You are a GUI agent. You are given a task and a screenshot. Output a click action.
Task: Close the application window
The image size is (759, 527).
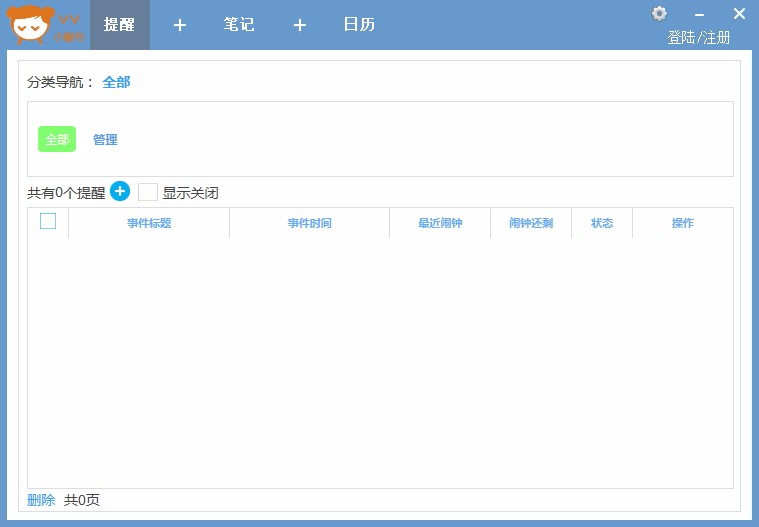pos(739,14)
